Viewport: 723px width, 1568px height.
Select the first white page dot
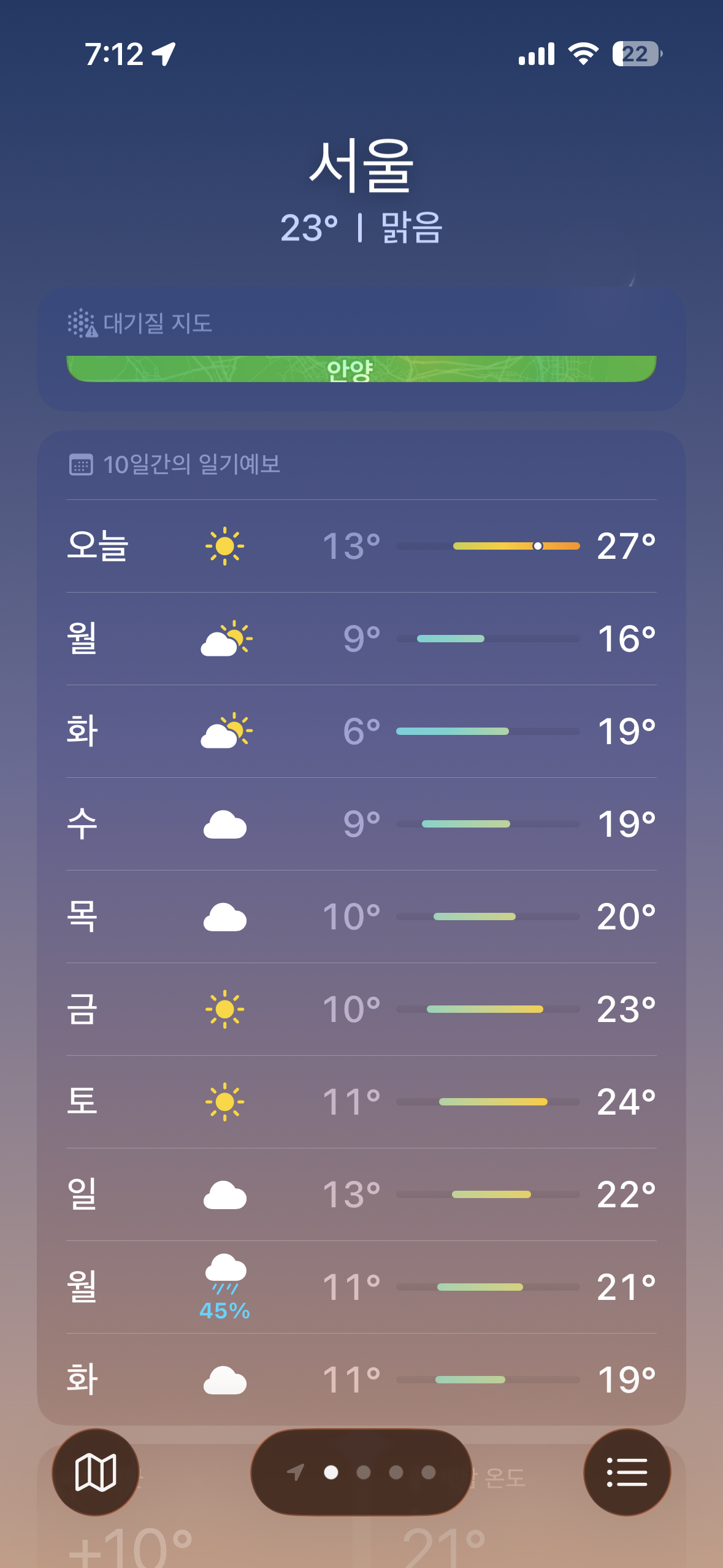331,1472
